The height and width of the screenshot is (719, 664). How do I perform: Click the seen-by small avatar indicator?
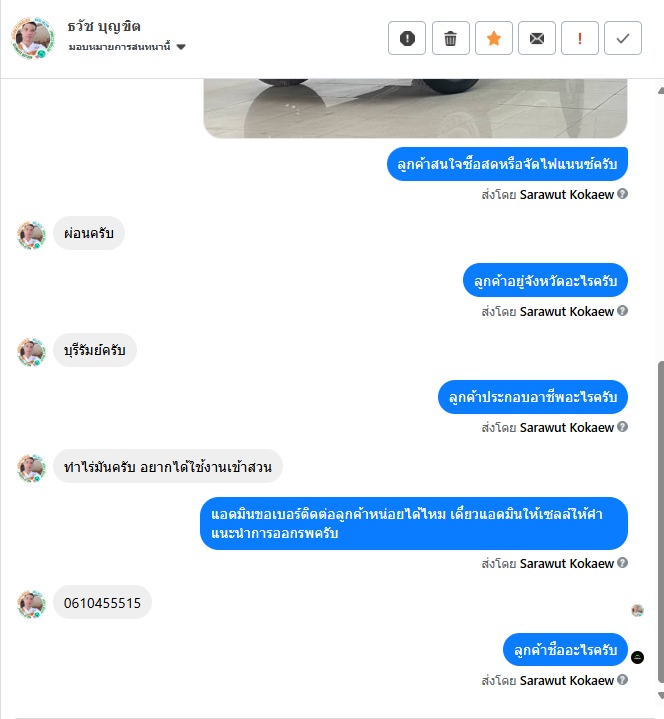(x=637, y=610)
